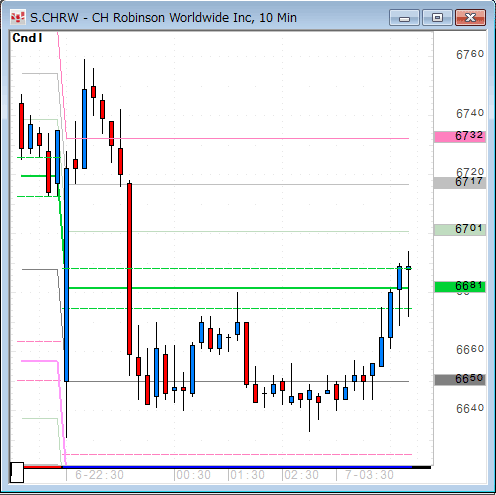Viewport: 496px width, 495px height.
Task: Close the S.CHRW chart window
Action: coord(470,18)
